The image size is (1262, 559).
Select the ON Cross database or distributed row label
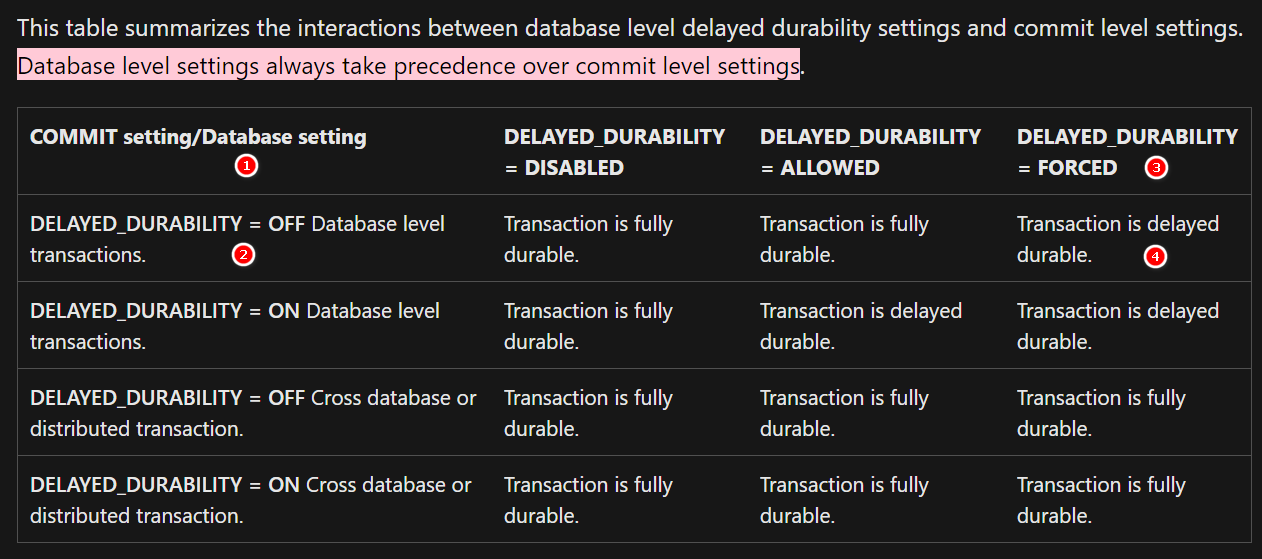point(250,500)
